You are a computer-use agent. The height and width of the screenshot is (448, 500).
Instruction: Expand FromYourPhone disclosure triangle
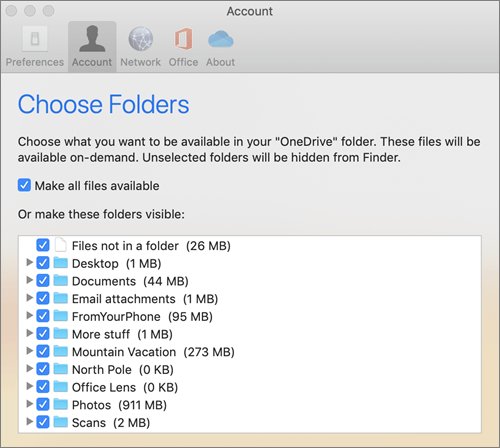pos(29,315)
